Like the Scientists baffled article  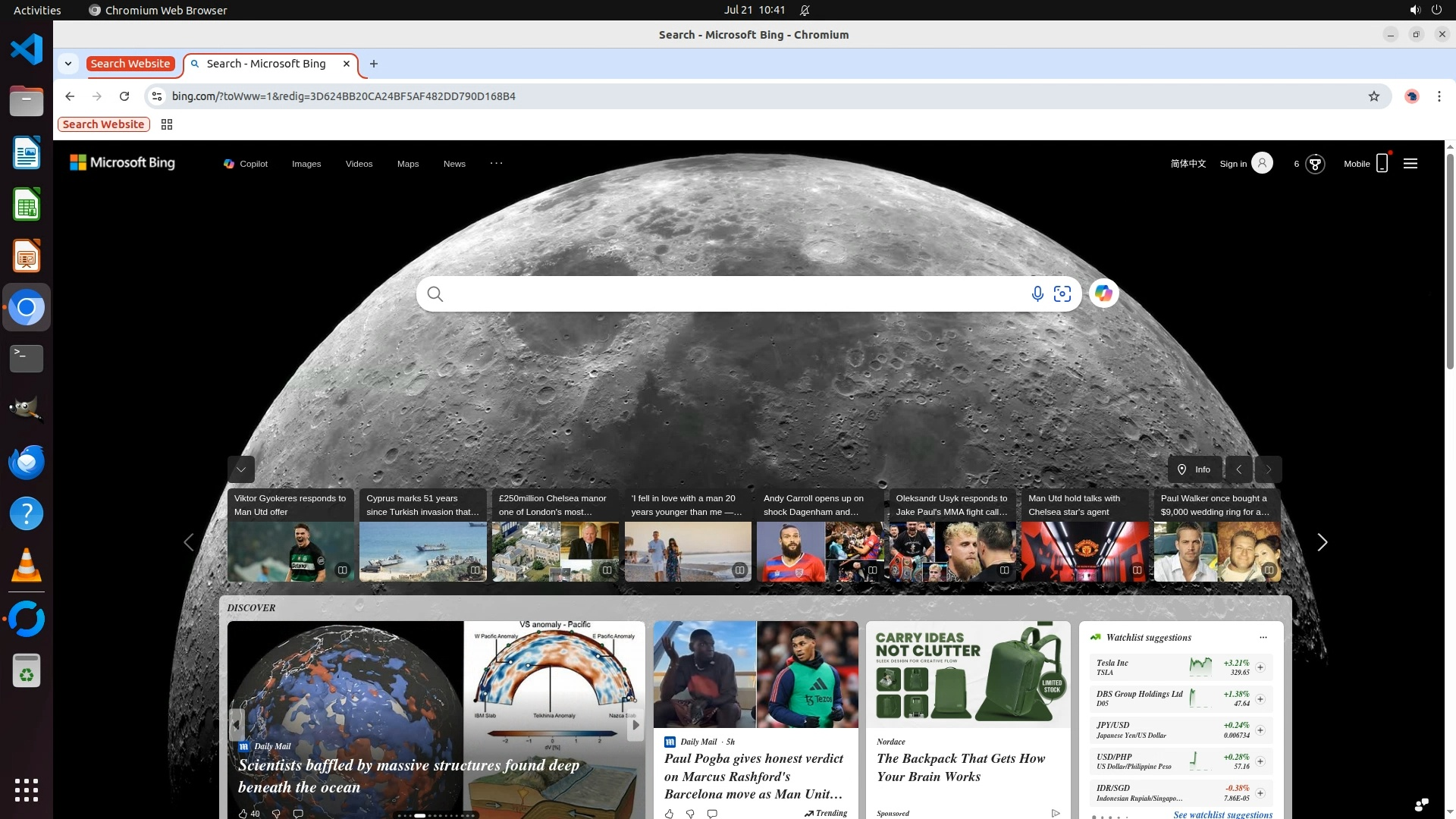(x=243, y=813)
